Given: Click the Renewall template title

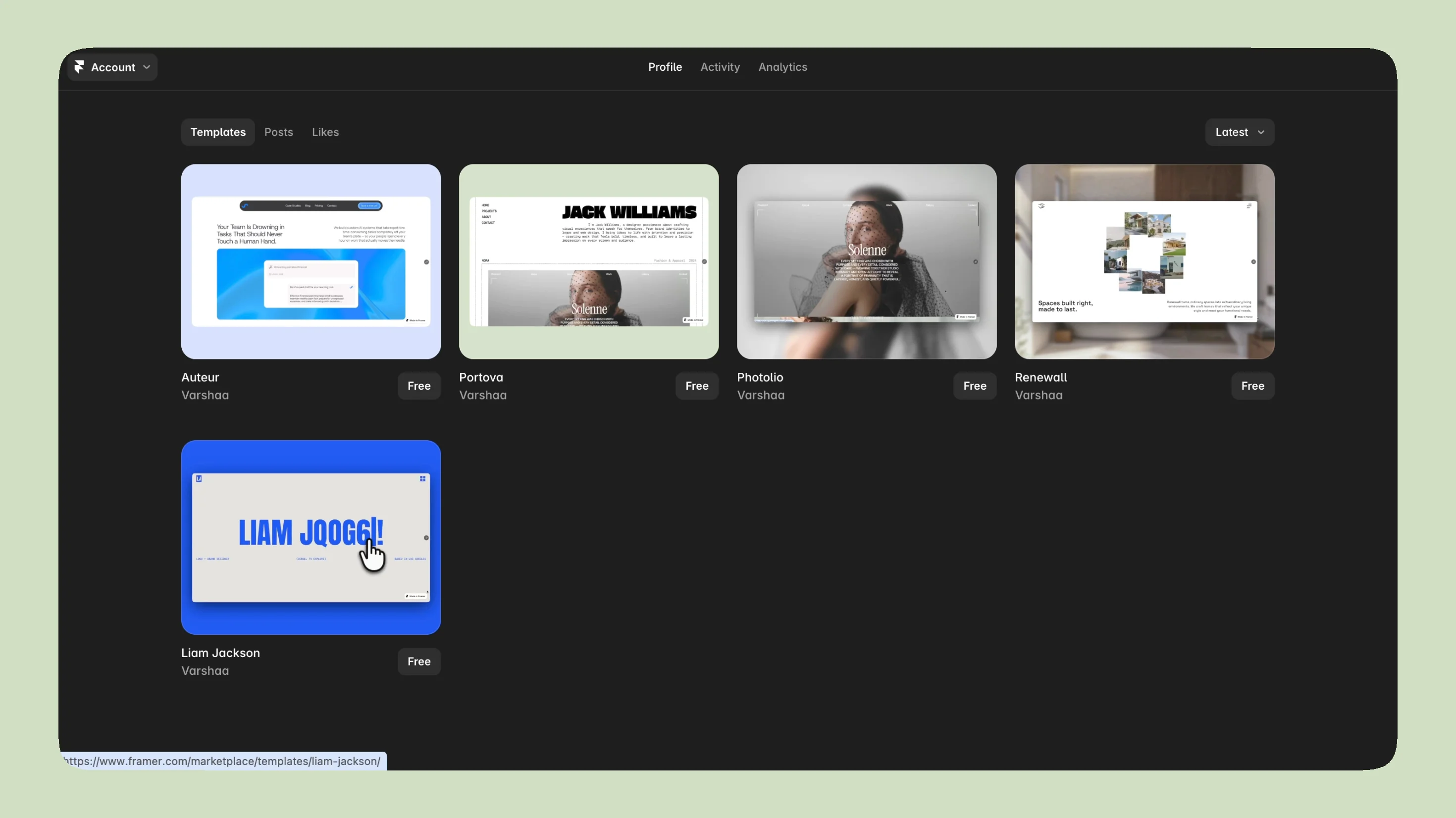Looking at the screenshot, I should click(1040, 377).
